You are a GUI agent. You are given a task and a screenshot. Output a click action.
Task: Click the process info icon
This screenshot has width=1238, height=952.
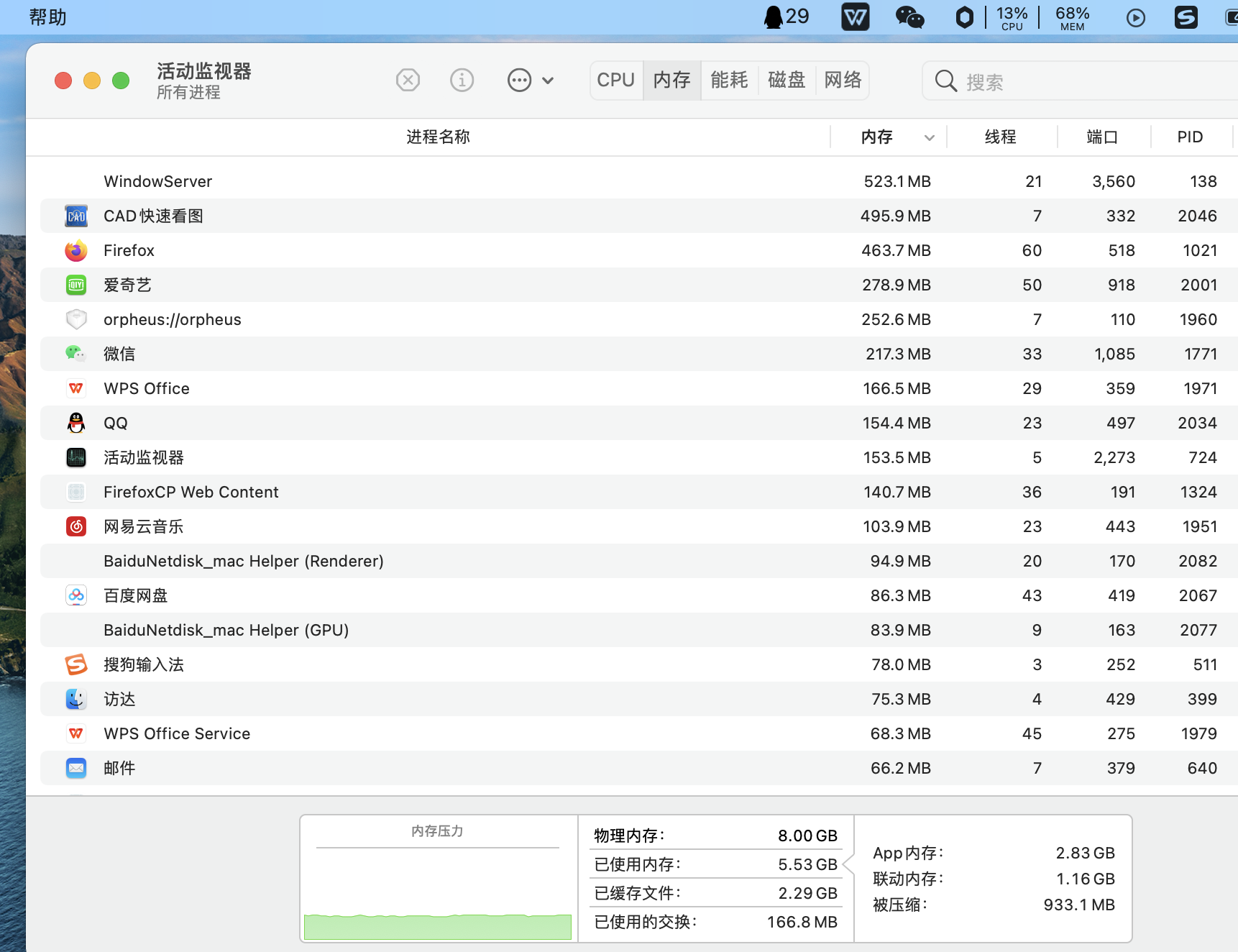(x=462, y=80)
